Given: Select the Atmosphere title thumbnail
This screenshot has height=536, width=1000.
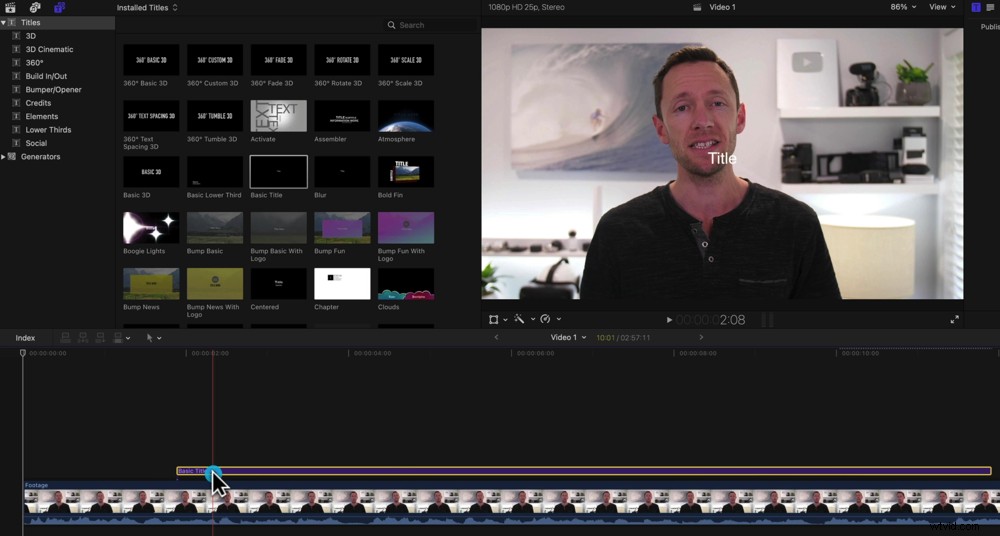Looking at the screenshot, I should [406, 116].
